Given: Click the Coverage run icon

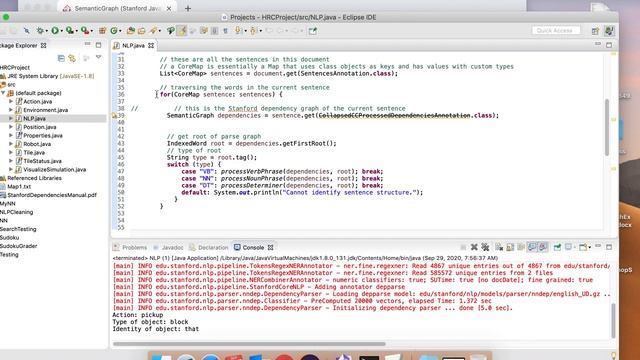Looking at the screenshot, I should click(x=69, y=31).
